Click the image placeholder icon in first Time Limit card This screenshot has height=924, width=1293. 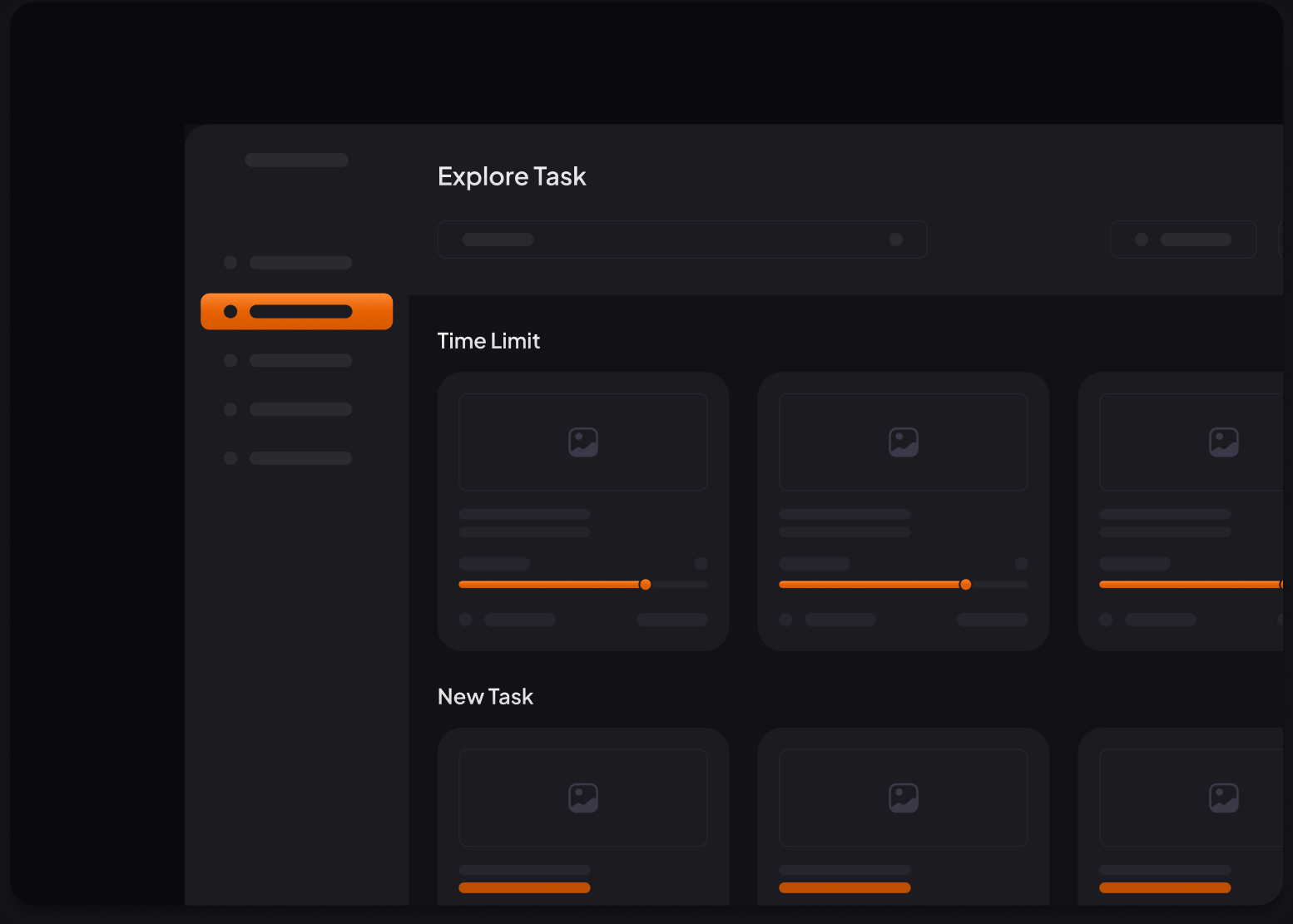(x=583, y=442)
